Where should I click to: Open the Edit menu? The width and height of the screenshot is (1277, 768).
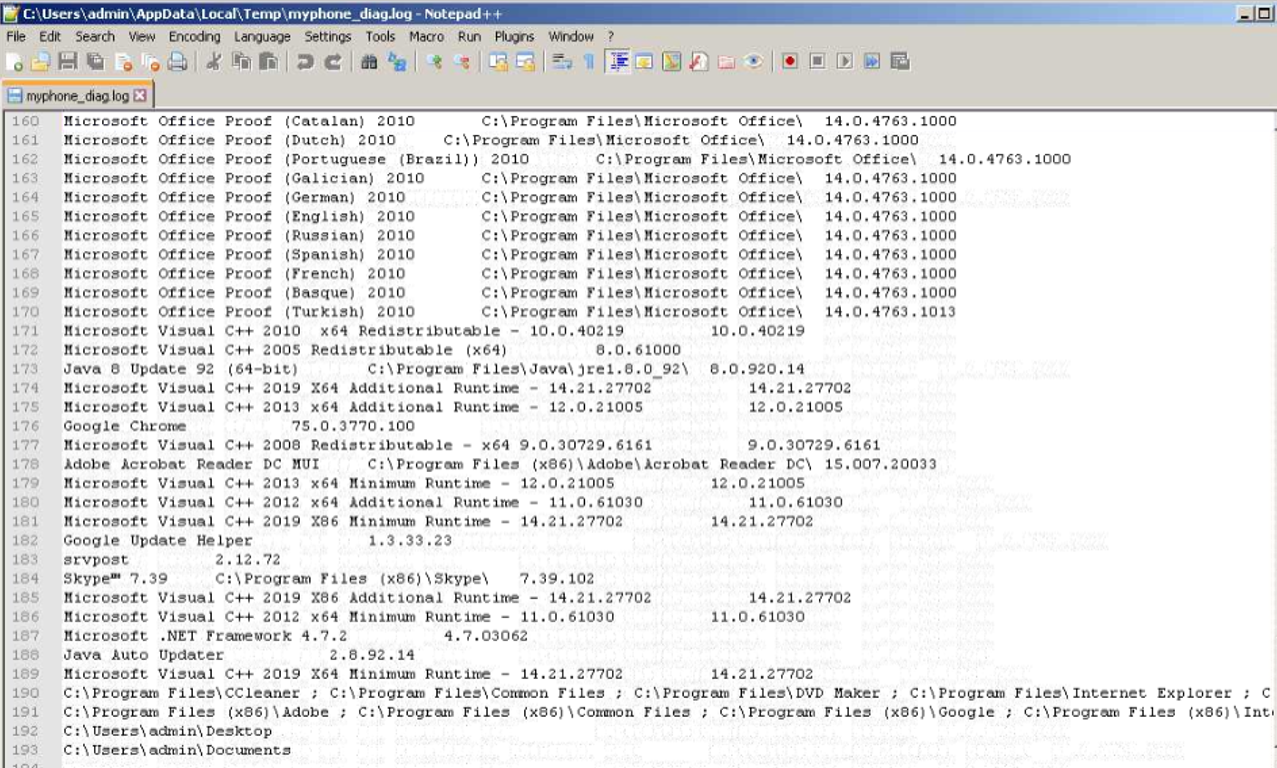50,36
